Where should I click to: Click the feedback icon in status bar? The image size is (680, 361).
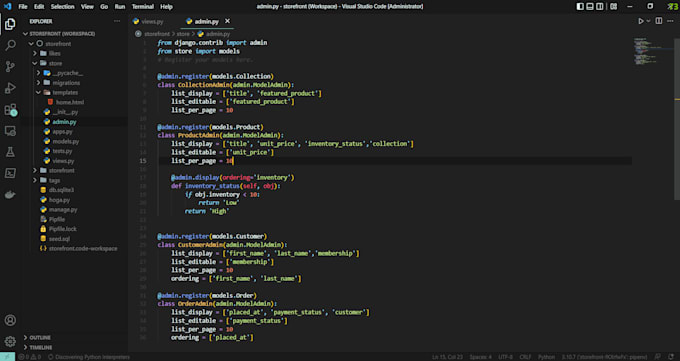pos(658,357)
